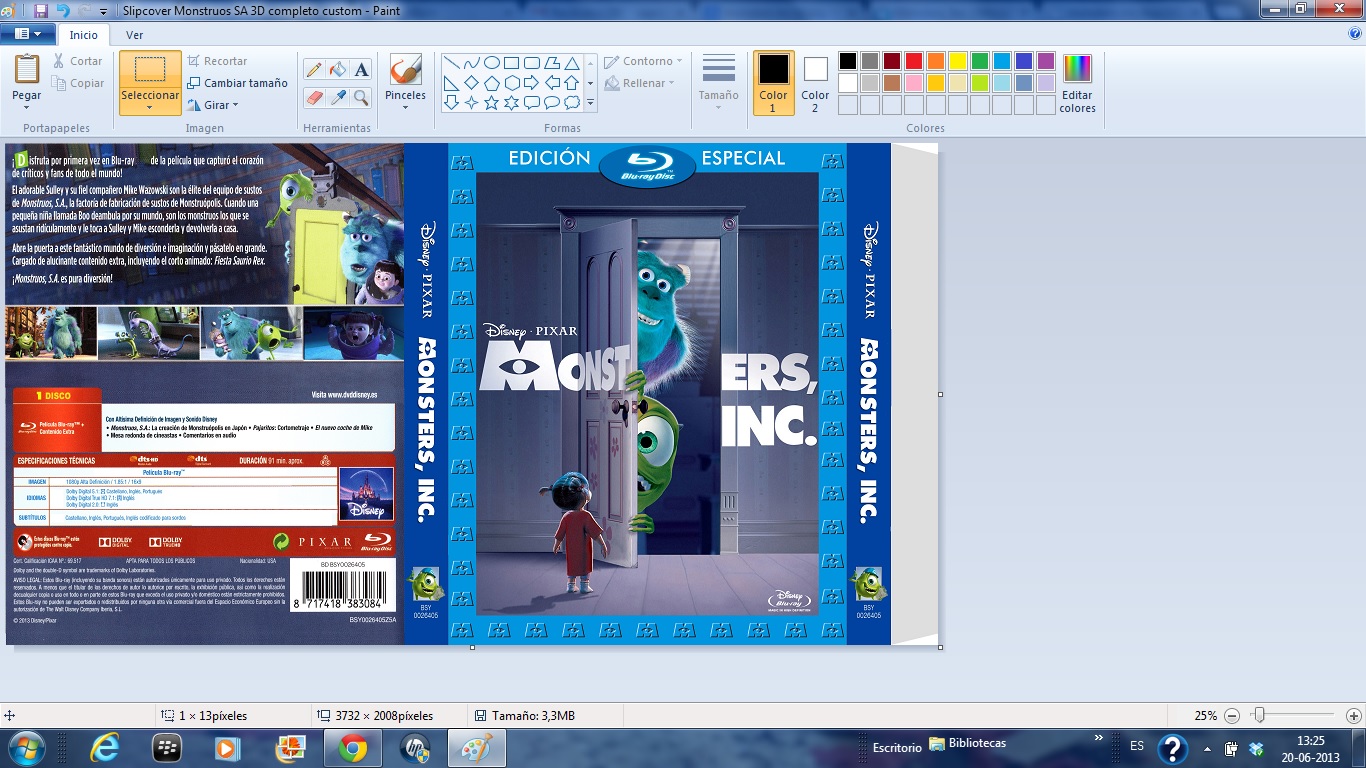Image resolution: width=1366 pixels, height=768 pixels.
Task: Pick the pink color swatch
Action: coord(914,83)
